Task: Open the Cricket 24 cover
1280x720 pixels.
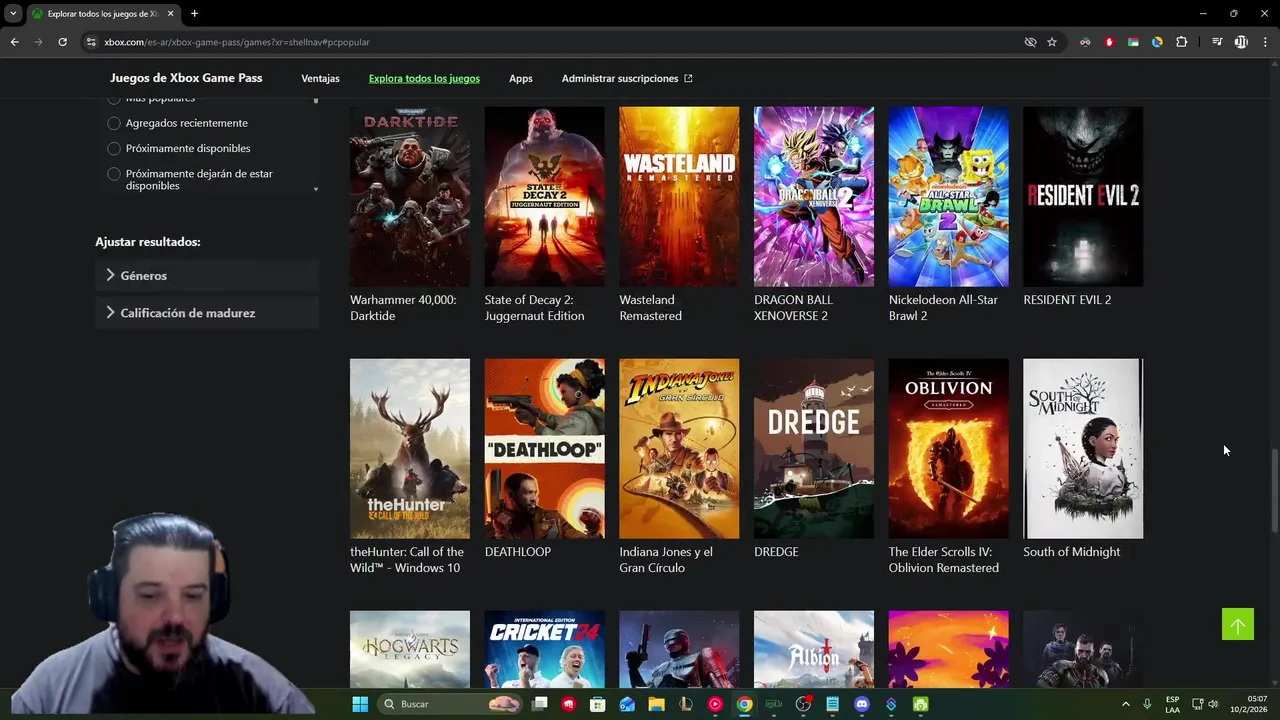Action: tap(545, 649)
